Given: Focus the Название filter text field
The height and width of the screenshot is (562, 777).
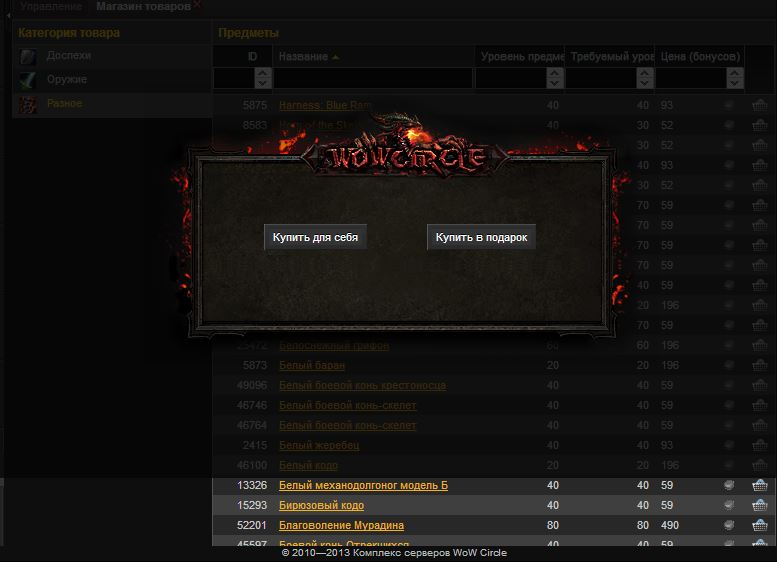Looking at the screenshot, I should coord(373,78).
